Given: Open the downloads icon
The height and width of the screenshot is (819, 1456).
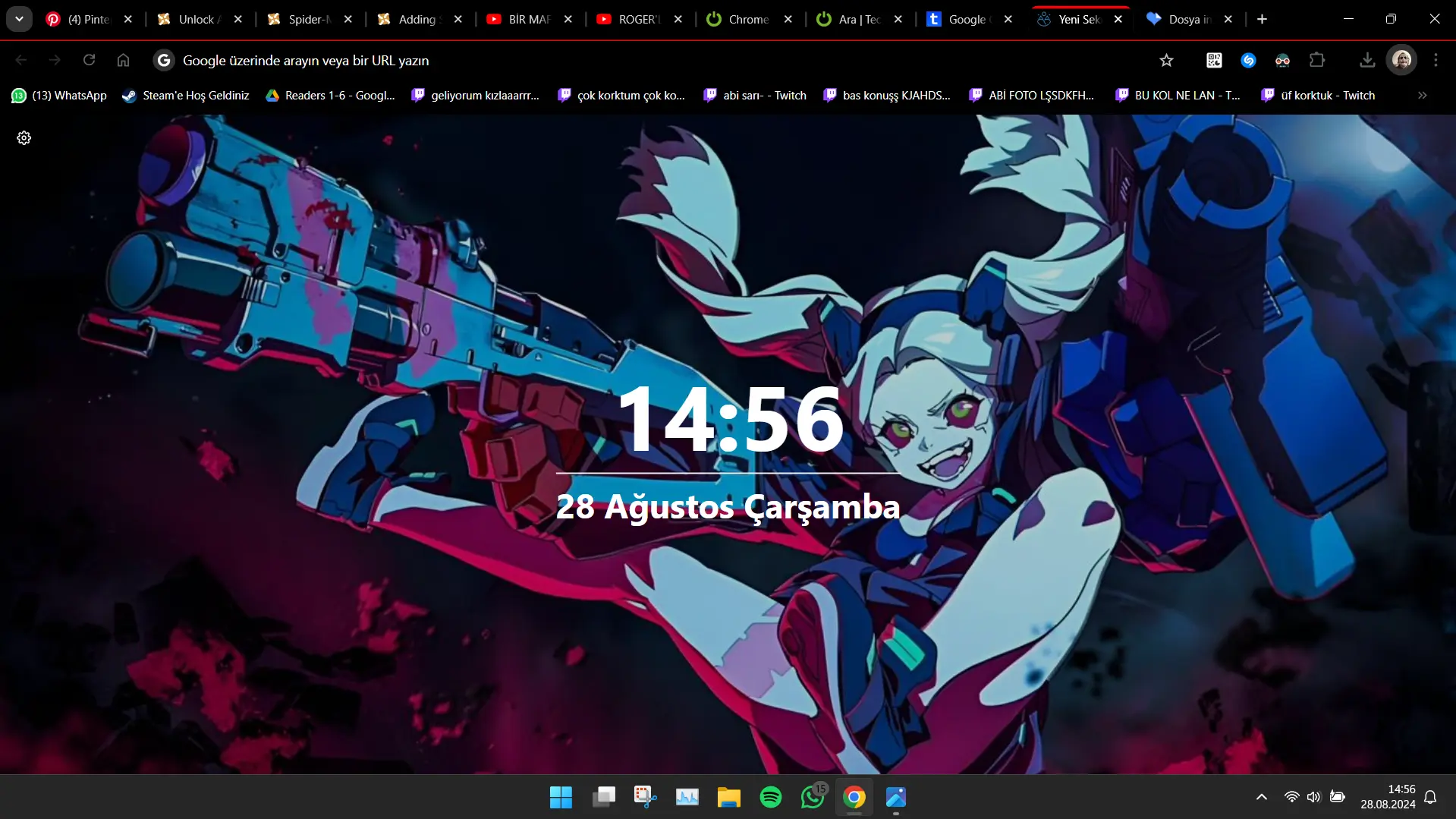Looking at the screenshot, I should [x=1367, y=60].
